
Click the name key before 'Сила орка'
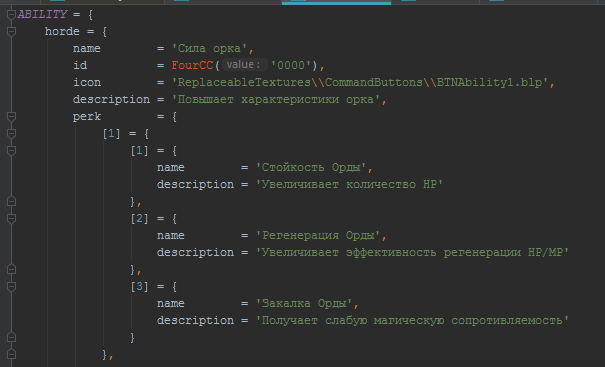pos(87,49)
